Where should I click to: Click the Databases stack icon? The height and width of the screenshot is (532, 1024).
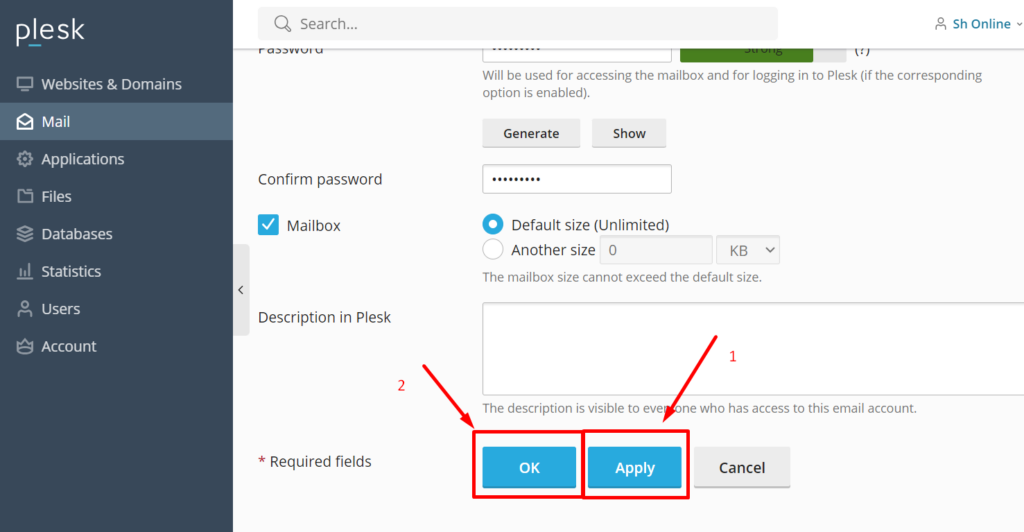pos(25,234)
